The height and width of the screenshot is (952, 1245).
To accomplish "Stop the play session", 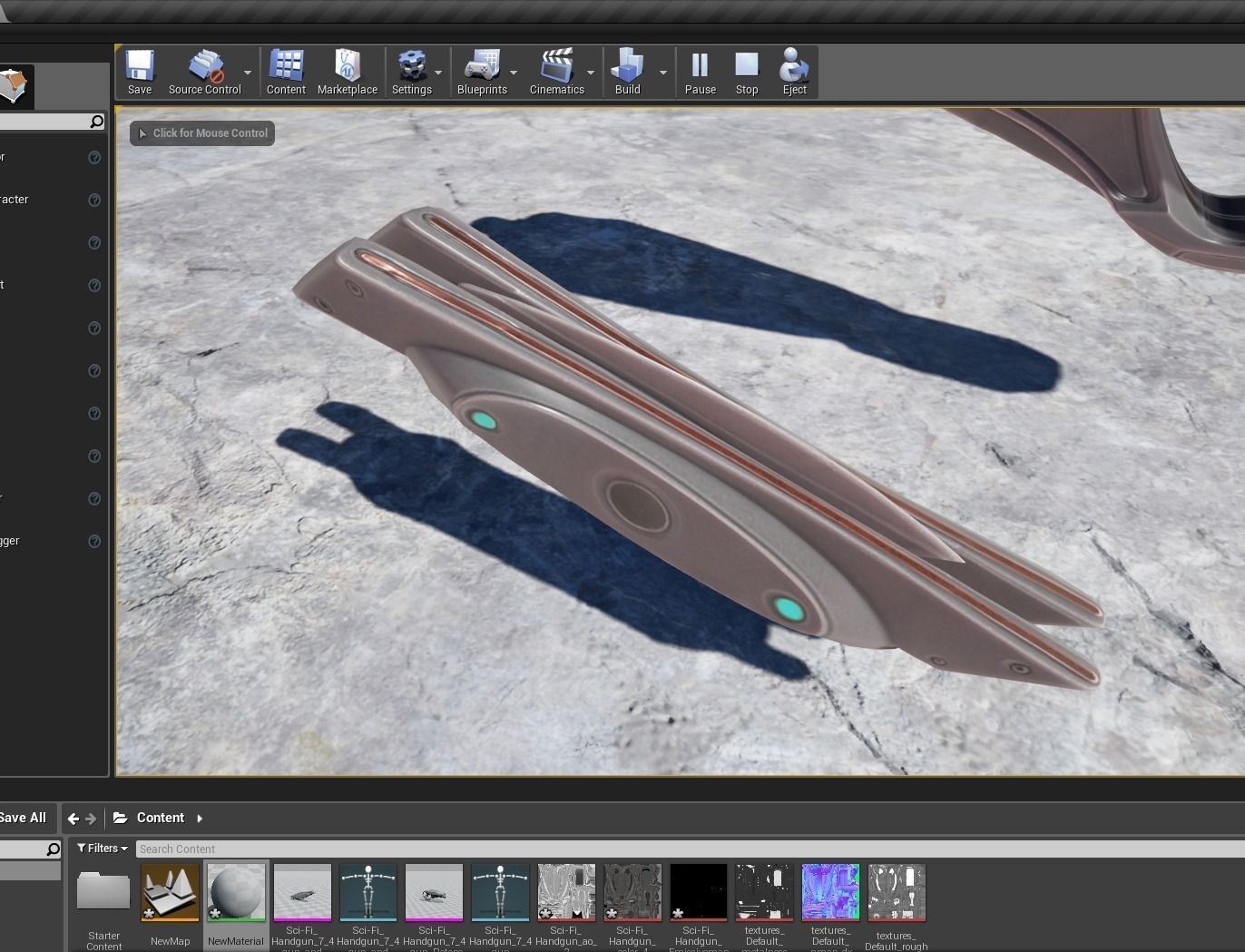I will tap(747, 72).
